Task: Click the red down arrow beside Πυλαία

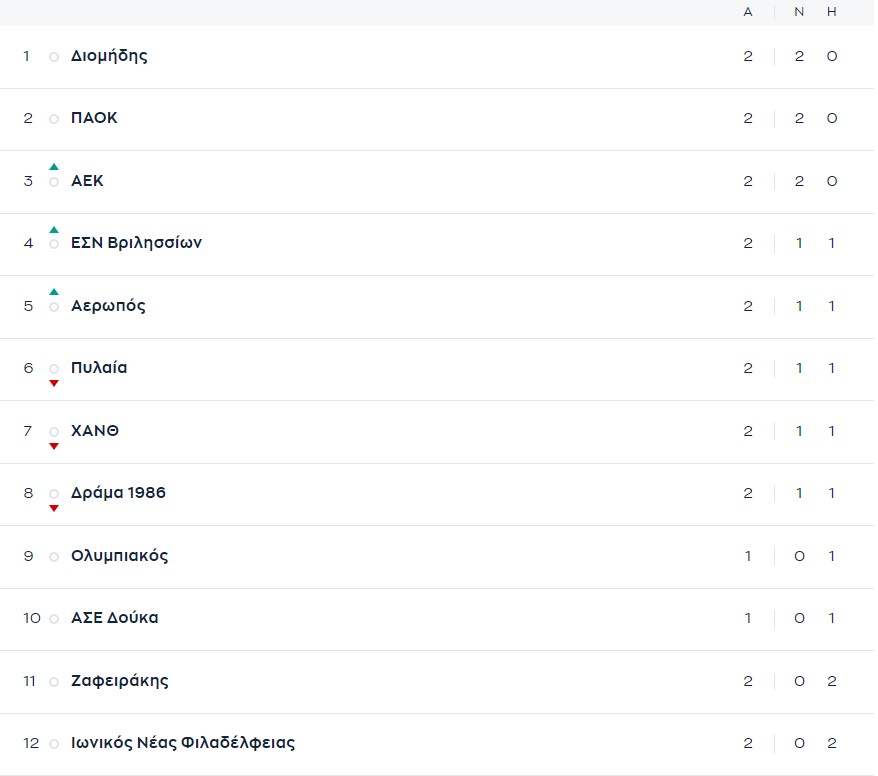Action: click(54, 383)
